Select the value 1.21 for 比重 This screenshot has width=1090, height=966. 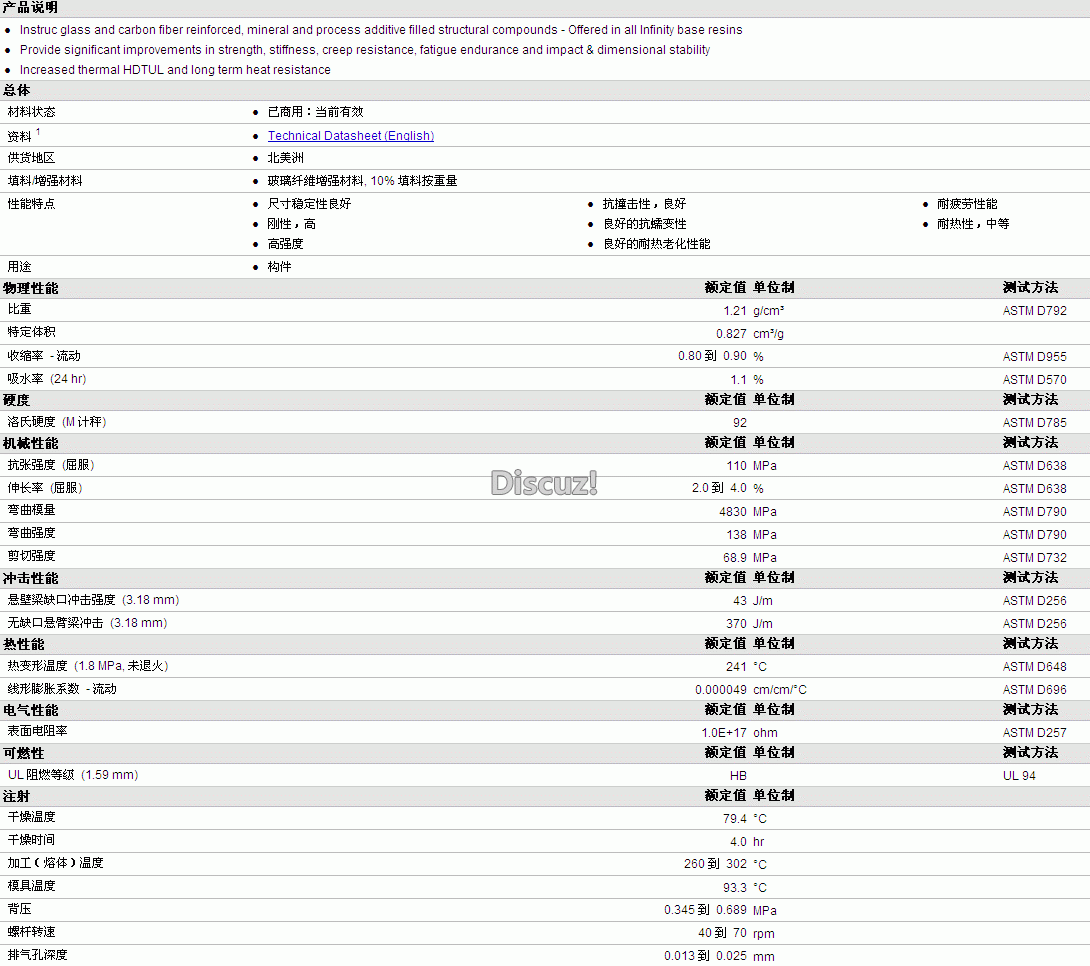click(x=735, y=311)
